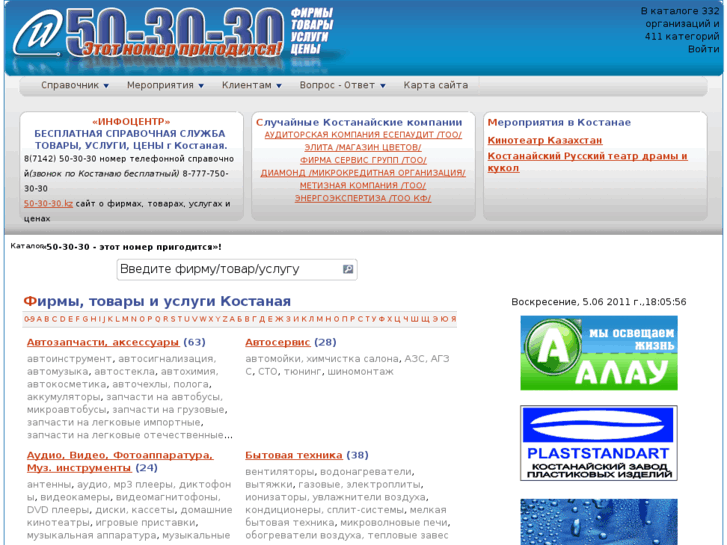Viewport: 727px width, 545px height.
Task: Open Кинотеатр Казахстан event link
Action: click(545, 141)
